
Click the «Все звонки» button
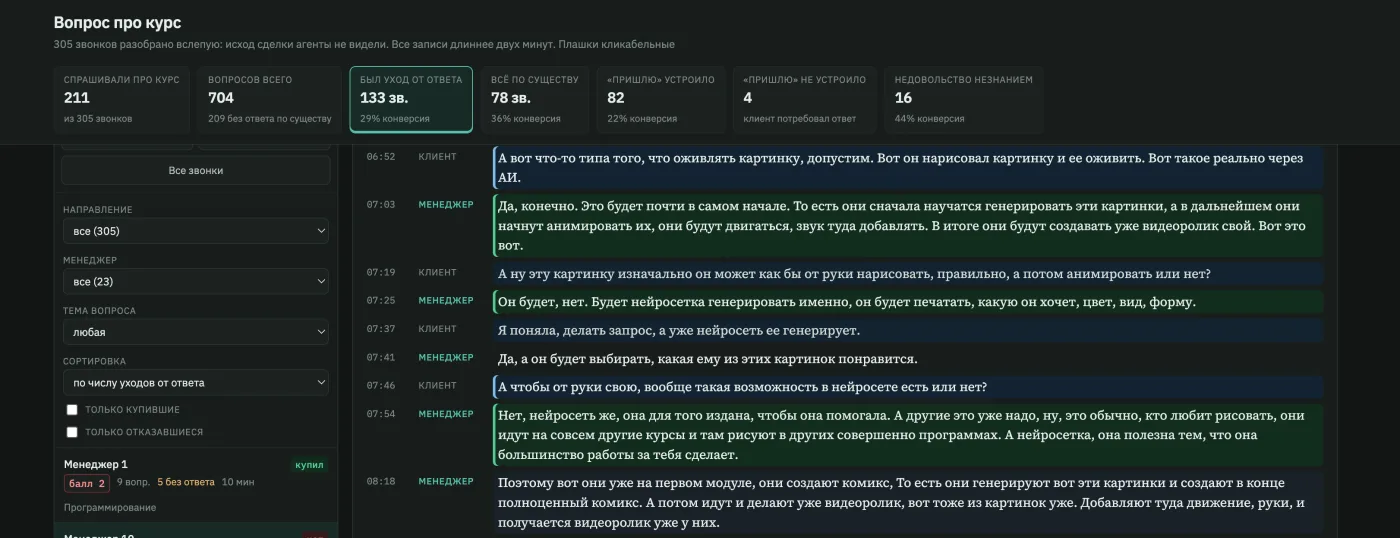coord(196,170)
